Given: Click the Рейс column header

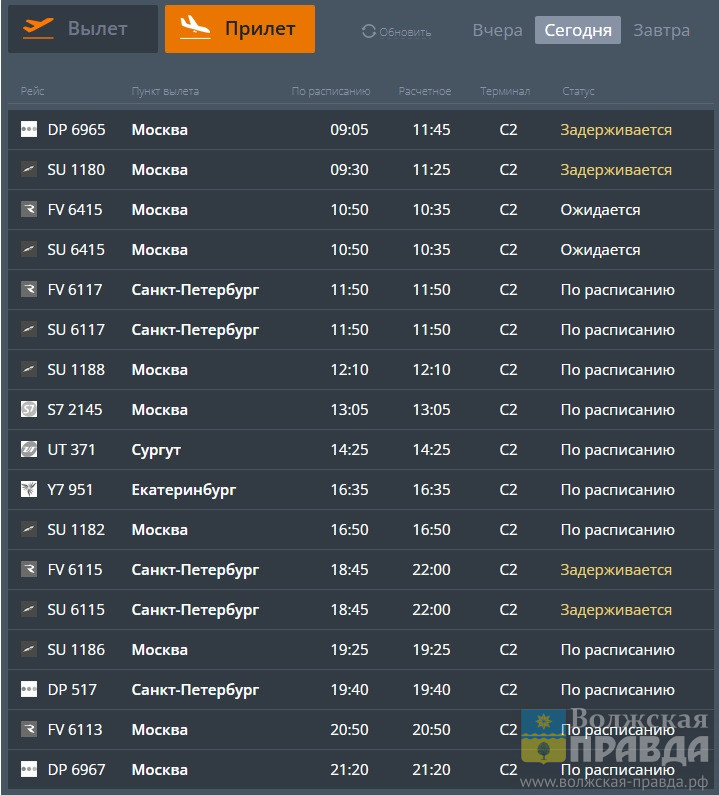Looking at the screenshot, I should click(32, 91).
